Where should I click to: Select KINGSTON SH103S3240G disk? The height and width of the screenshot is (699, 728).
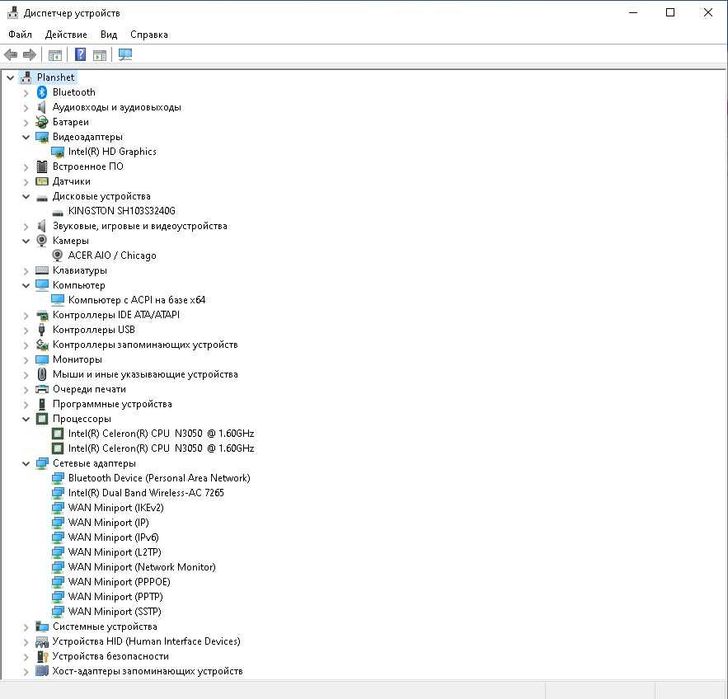click(122, 211)
